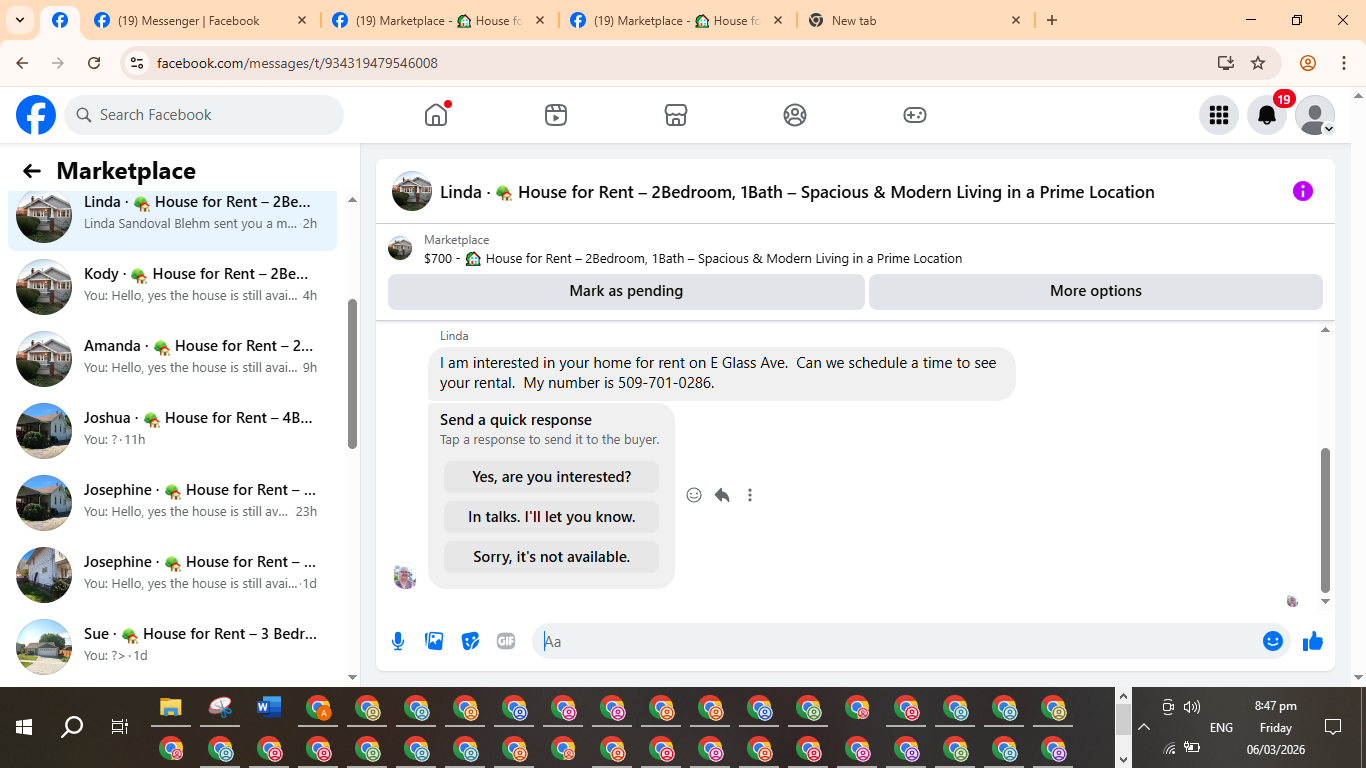The image size is (1366, 768).
Task: Click More options button
Action: point(1096,291)
